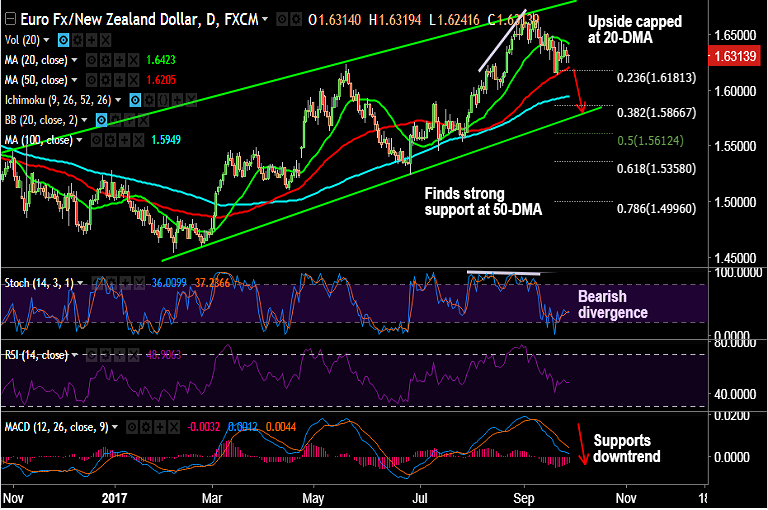The image size is (768, 510).
Task: Toggle the Vol (20) eye icon
Action: click(63, 40)
